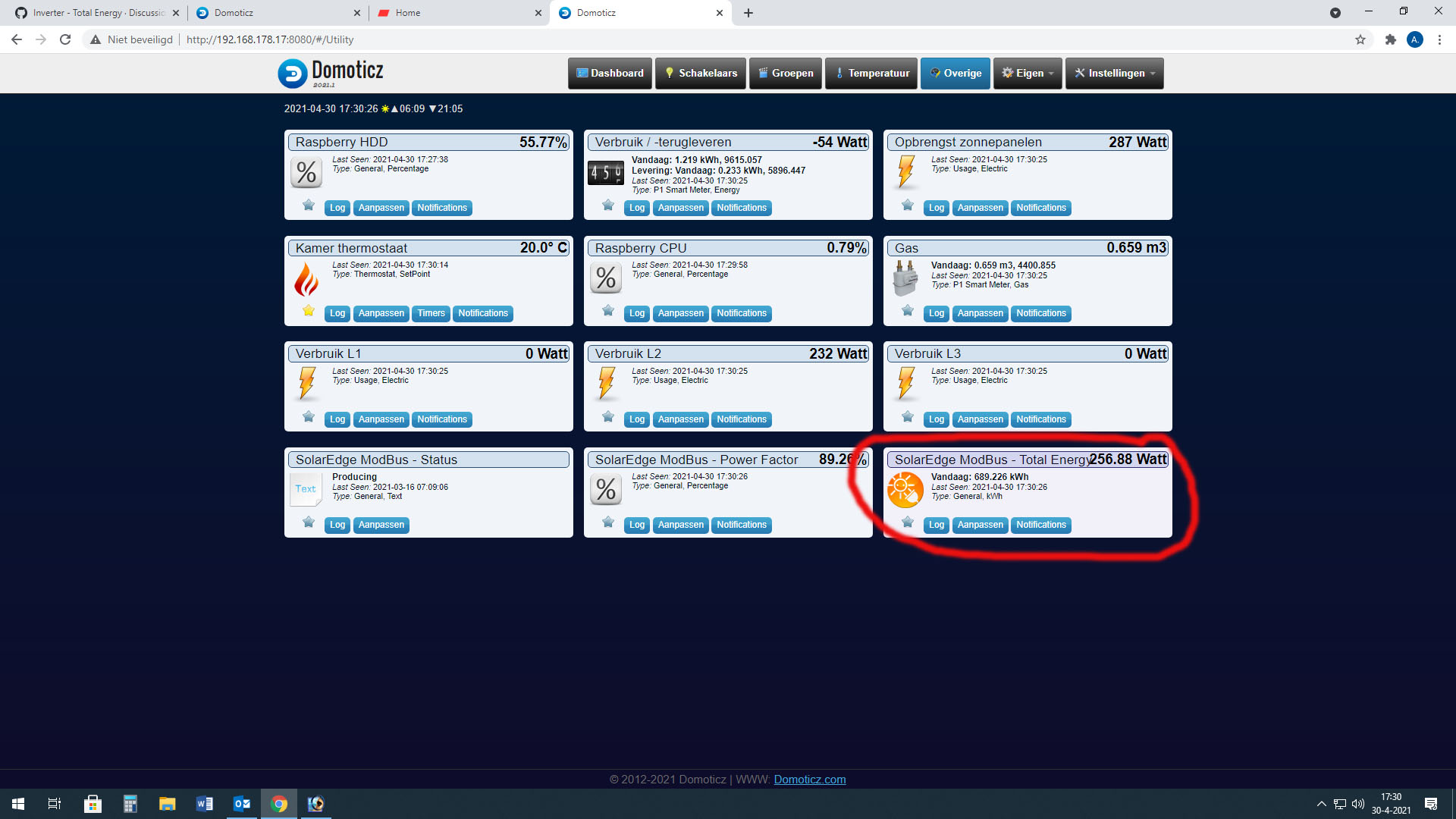Expand the Instellingen dropdown menu
Screen dimensions: 1456x819
[1114, 74]
